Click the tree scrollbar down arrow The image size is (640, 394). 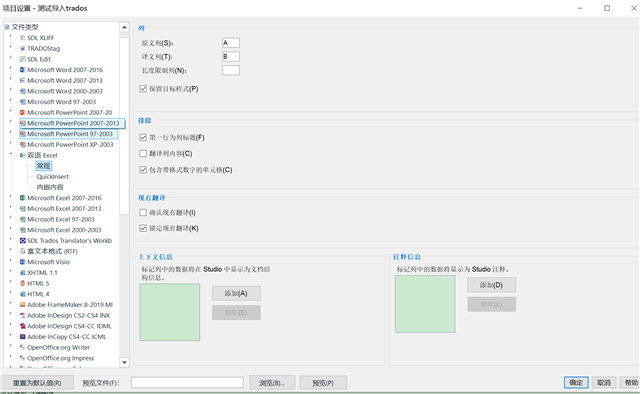124,362
